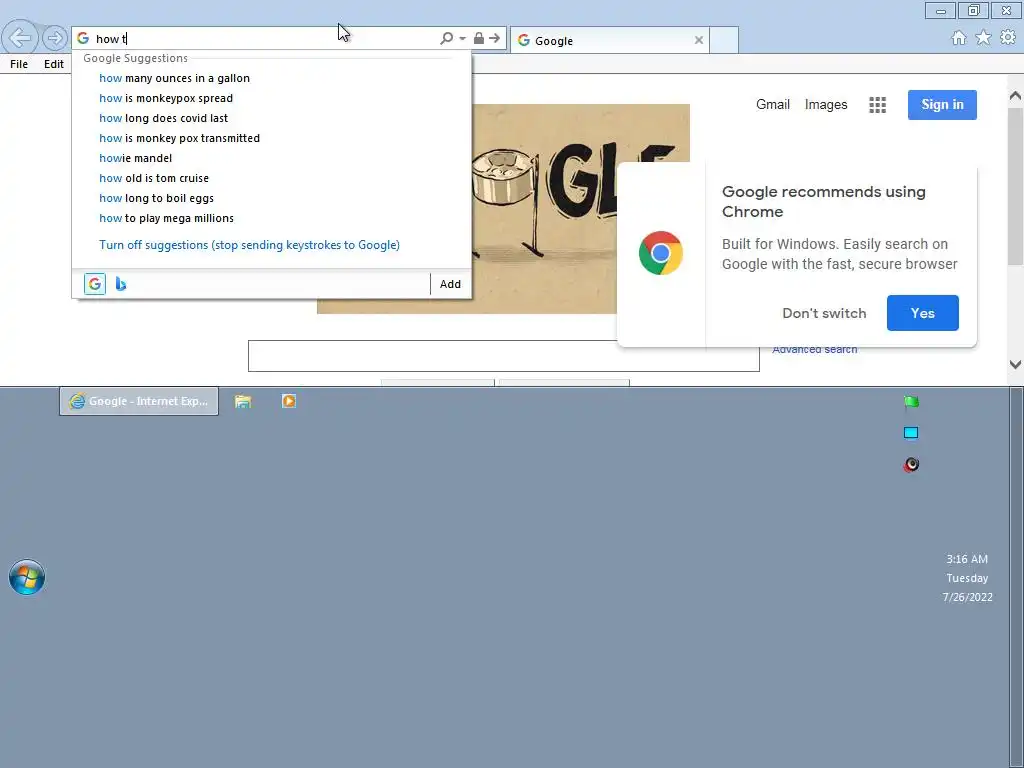Open the Home page icon
Image resolution: width=1024 pixels, height=768 pixels.
(x=959, y=38)
